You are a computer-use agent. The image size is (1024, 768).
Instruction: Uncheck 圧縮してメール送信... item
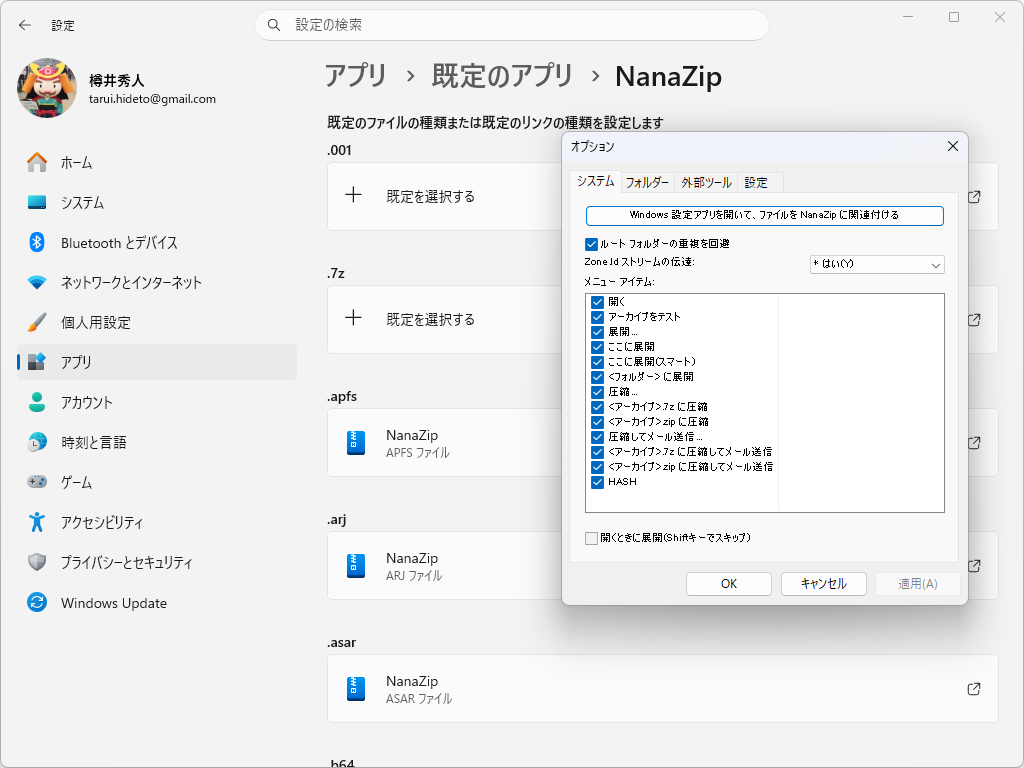pos(597,437)
